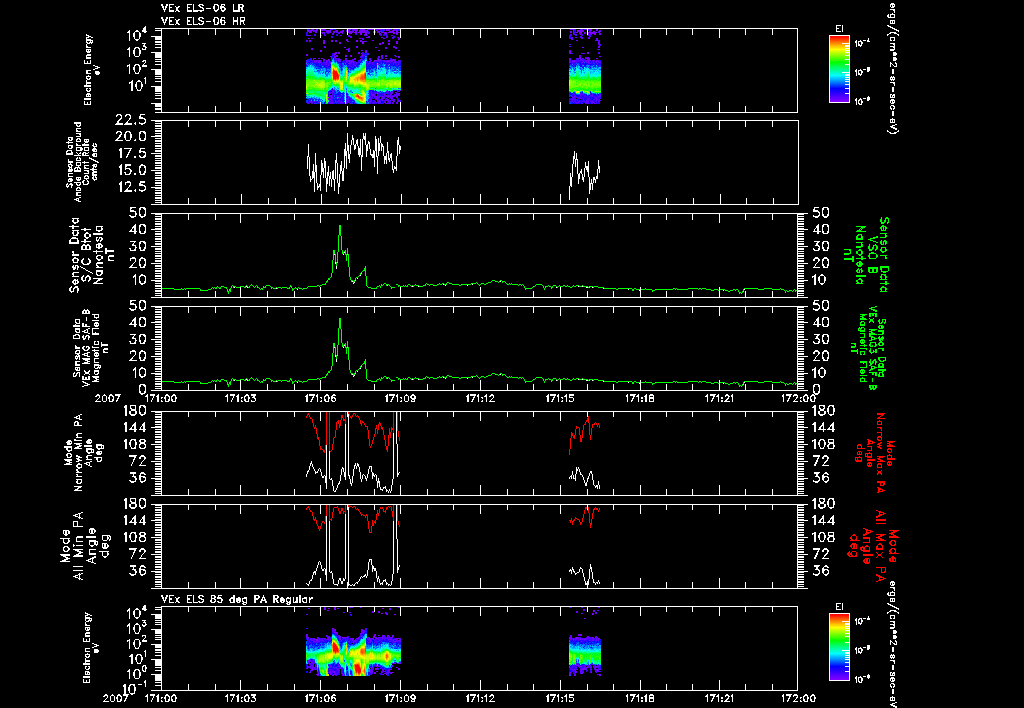Viewport: 1024px width, 708px height.
Task: Click the '15.0' count rate tick label
Action: tap(131, 170)
